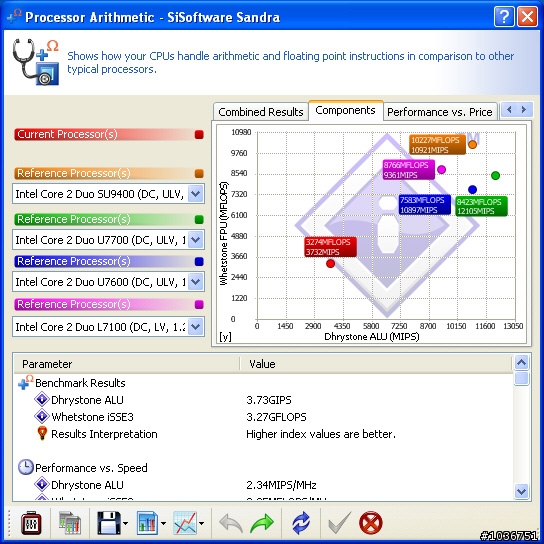Open Performance vs. Price tab
This screenshot has width=544, height=544.
pyautogui.click(x=440, y=112)
